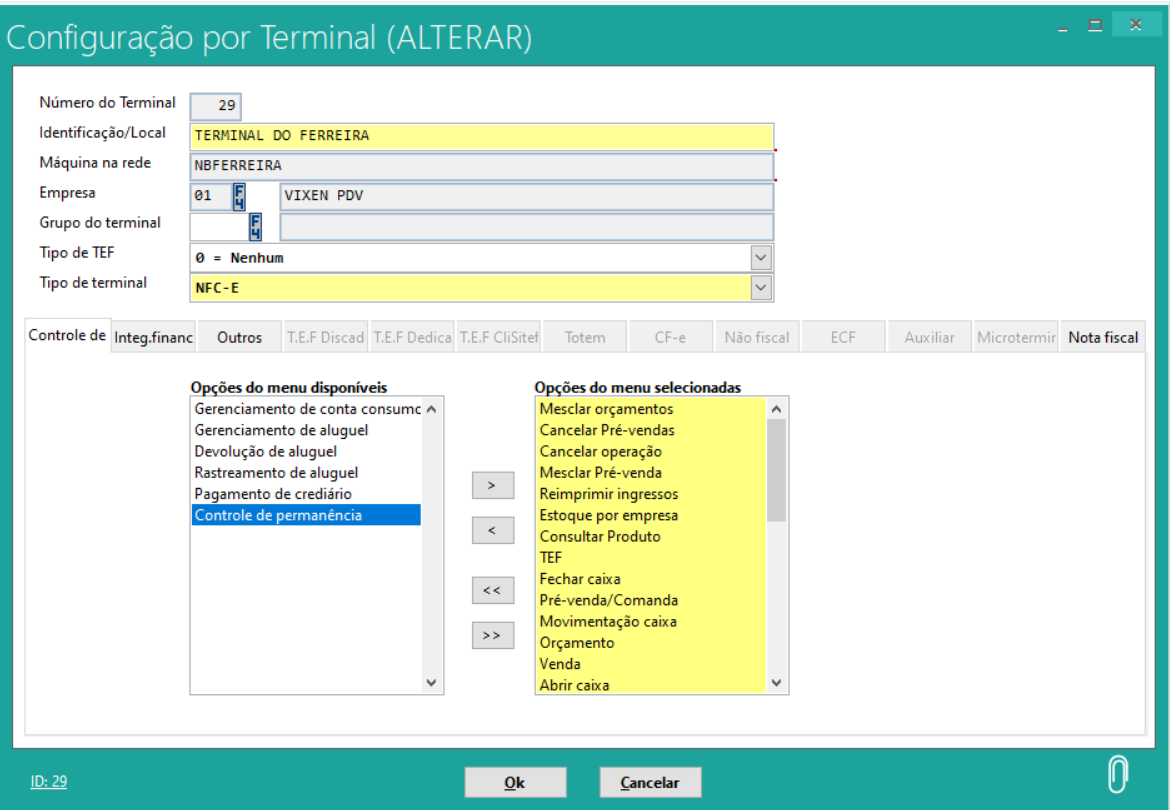Add all options with >> button
1170x810 pixels.
pyautogui.click(x=492, y=635)
